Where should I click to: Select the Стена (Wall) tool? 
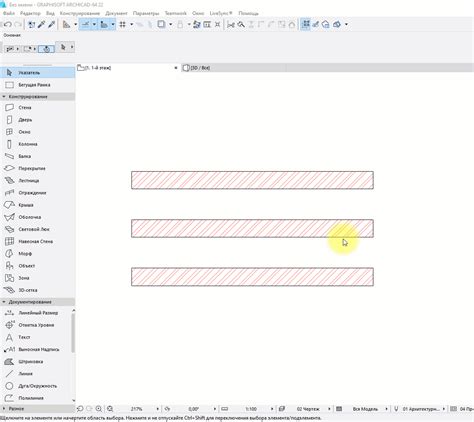point(38,107)
